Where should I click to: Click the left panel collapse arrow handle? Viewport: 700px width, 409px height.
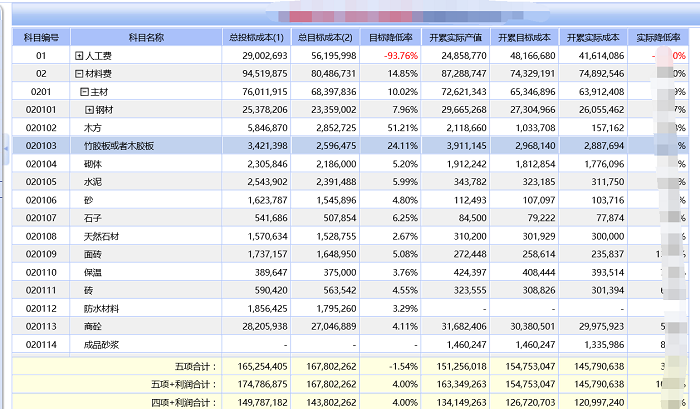[x=6, y=148]
